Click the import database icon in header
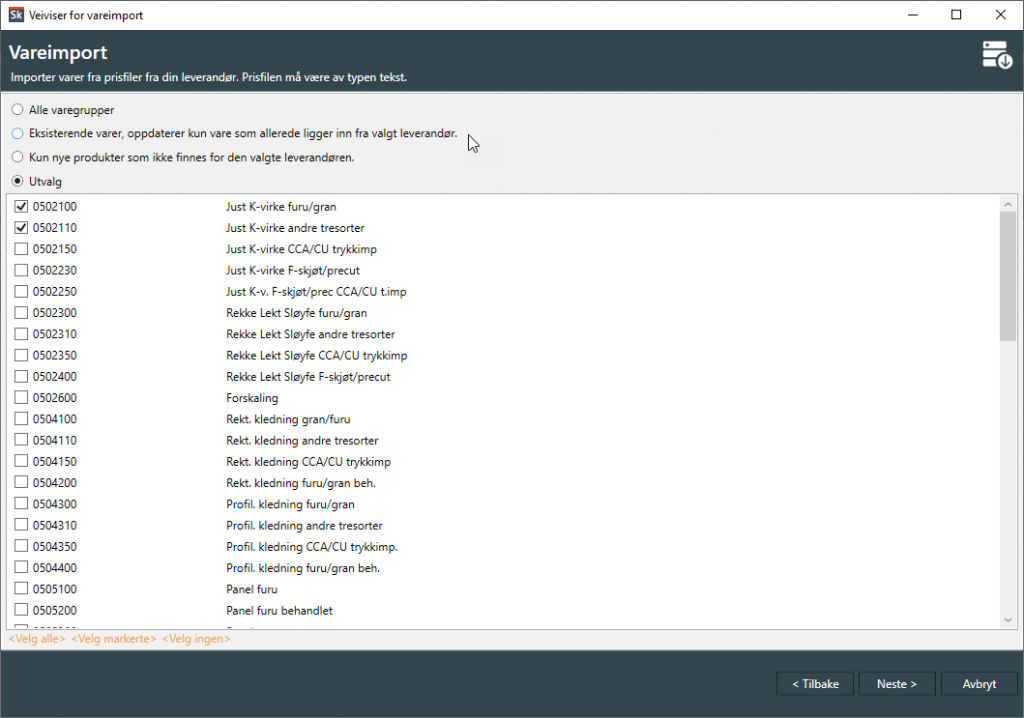 996,56
